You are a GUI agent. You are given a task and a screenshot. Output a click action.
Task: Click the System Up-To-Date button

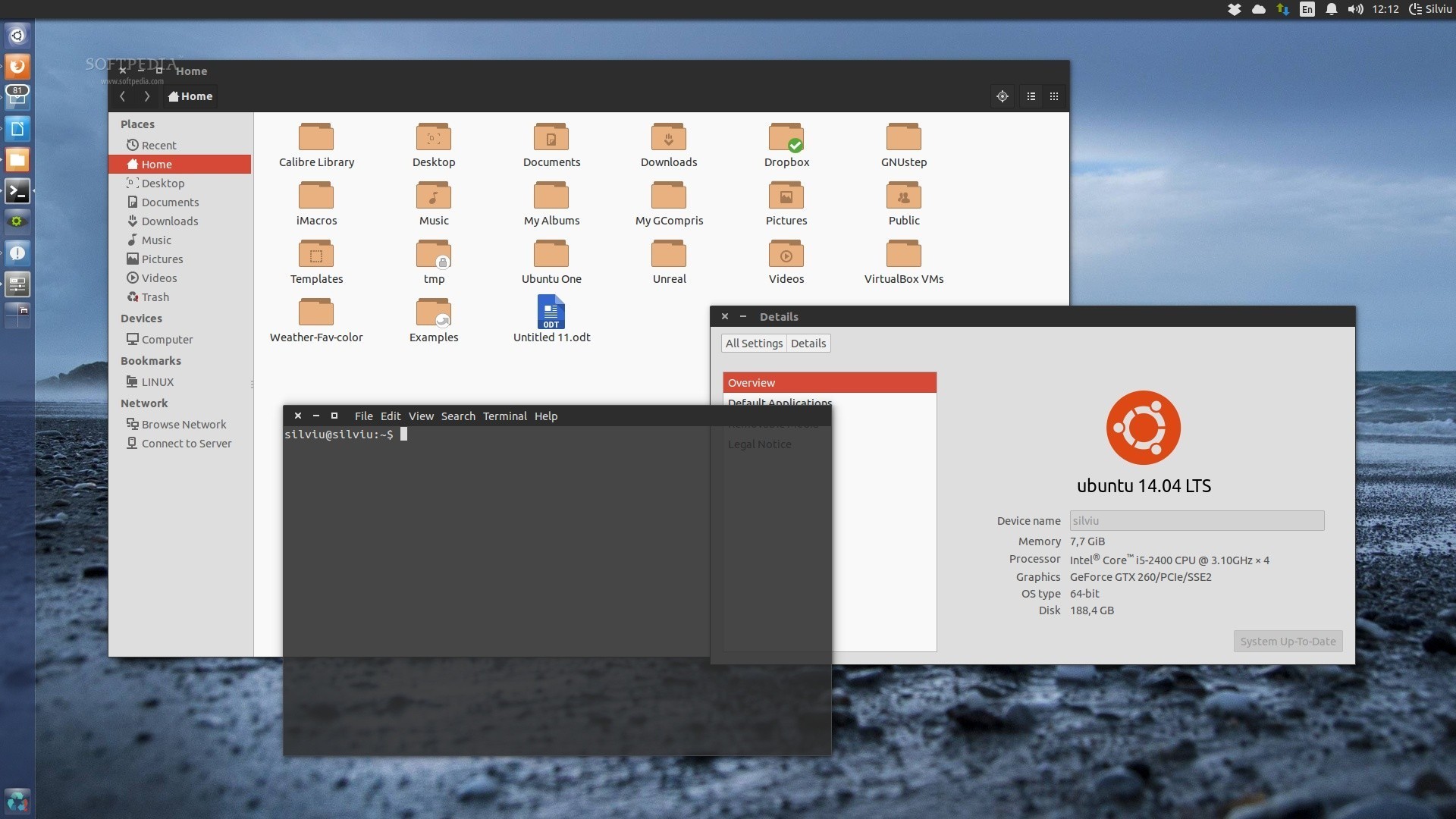click(x=1288, y=641)
